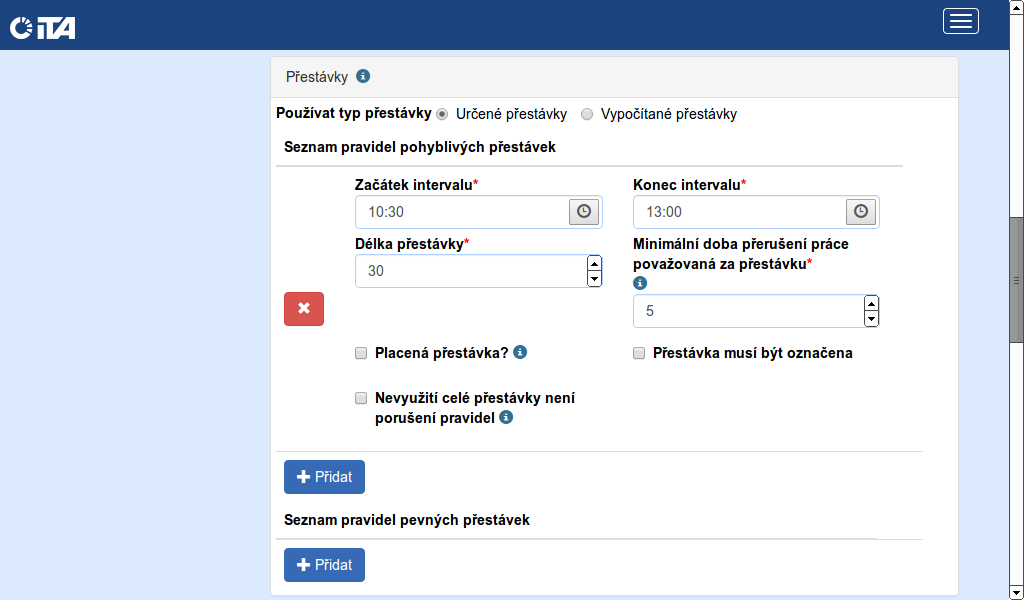Decrease Délka přestávky with down arrow
The width and height of the screenshot is (1024, 600).
[x=594, y=279]
